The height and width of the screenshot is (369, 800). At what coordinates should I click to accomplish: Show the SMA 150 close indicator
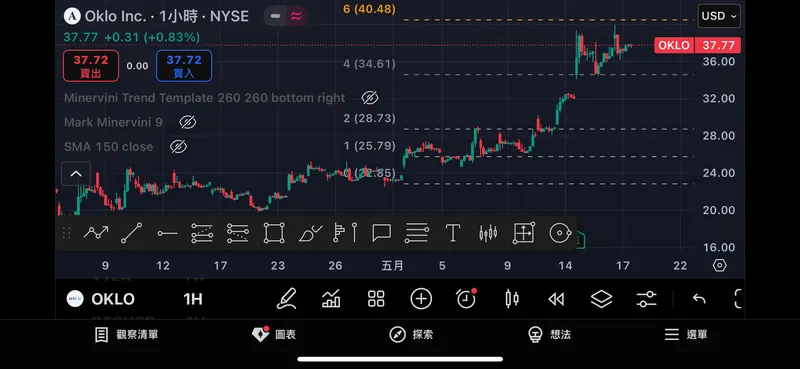point(178,146)
